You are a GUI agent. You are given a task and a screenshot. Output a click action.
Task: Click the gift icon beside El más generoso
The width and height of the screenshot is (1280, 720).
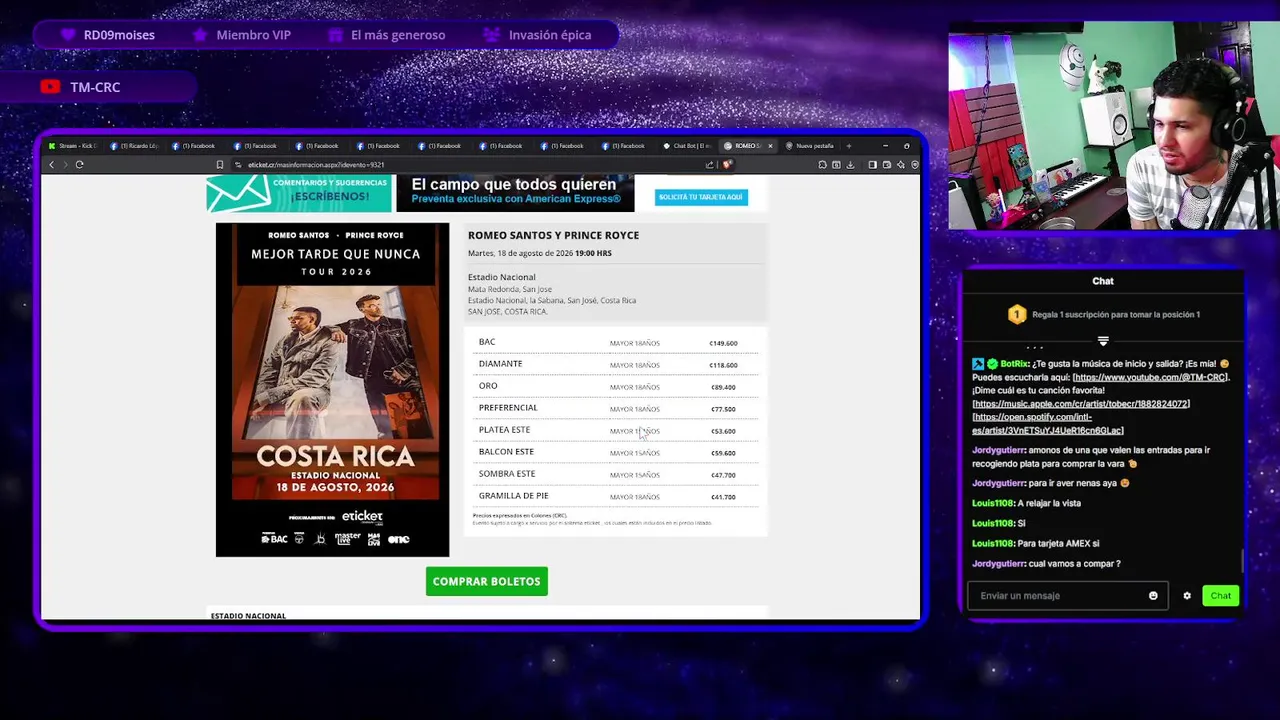(x=335, y=35)
